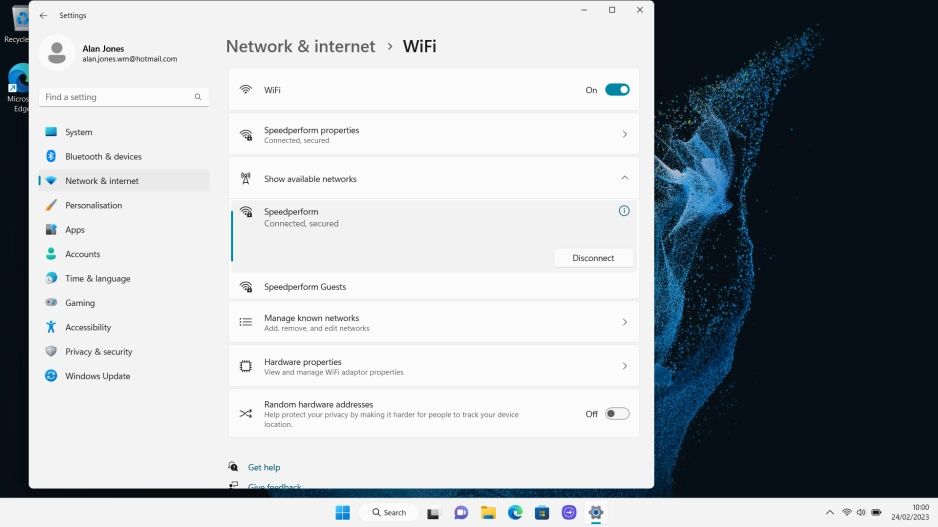Open the Windows Start menu
The height and width of the screenshot is (527, 938).
[342, 512]
